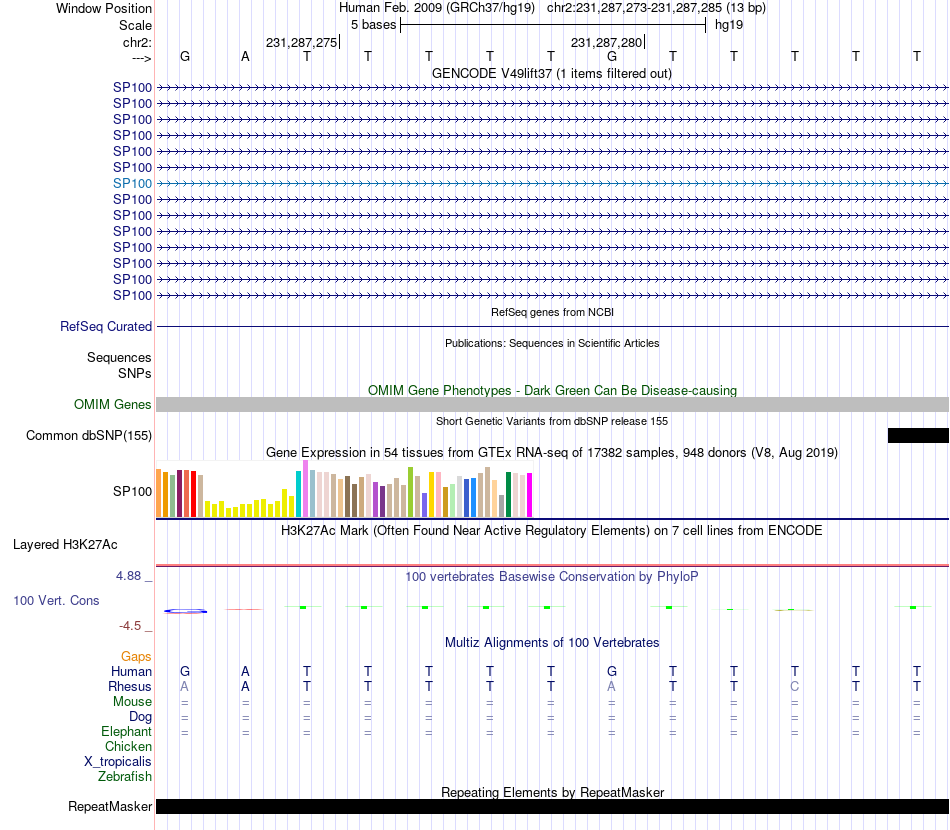Image resolution: width=950 pixels, height=830 pixels.
Task: Click the magenta bar ending the GTEx chart
Action: click(530, 495)
